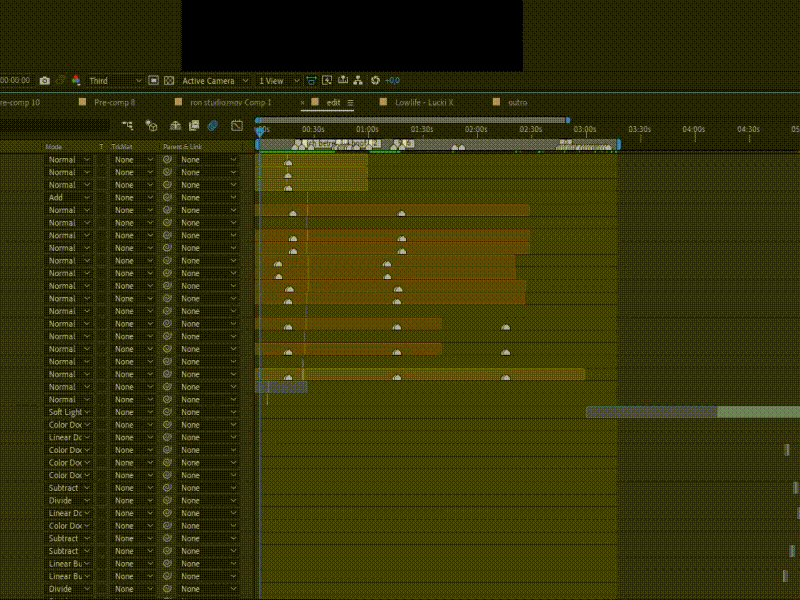Toggle the fast previews button in viewer bar
Screen dimensions: 800x600
coord(311,81)
